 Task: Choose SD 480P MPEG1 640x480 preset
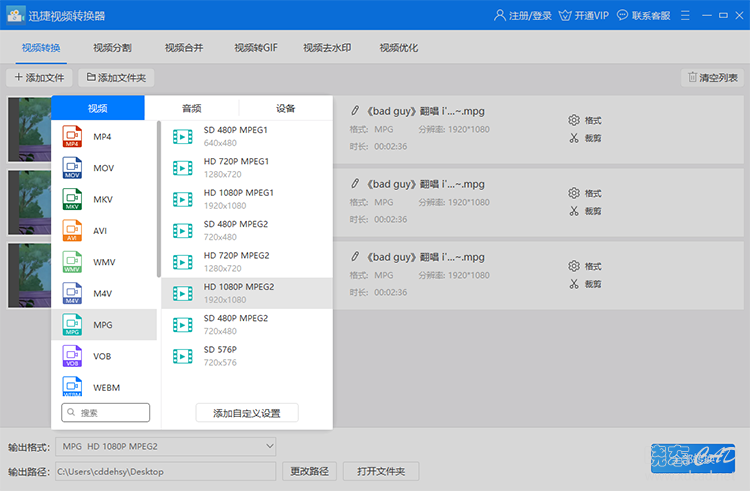(247, 136)
